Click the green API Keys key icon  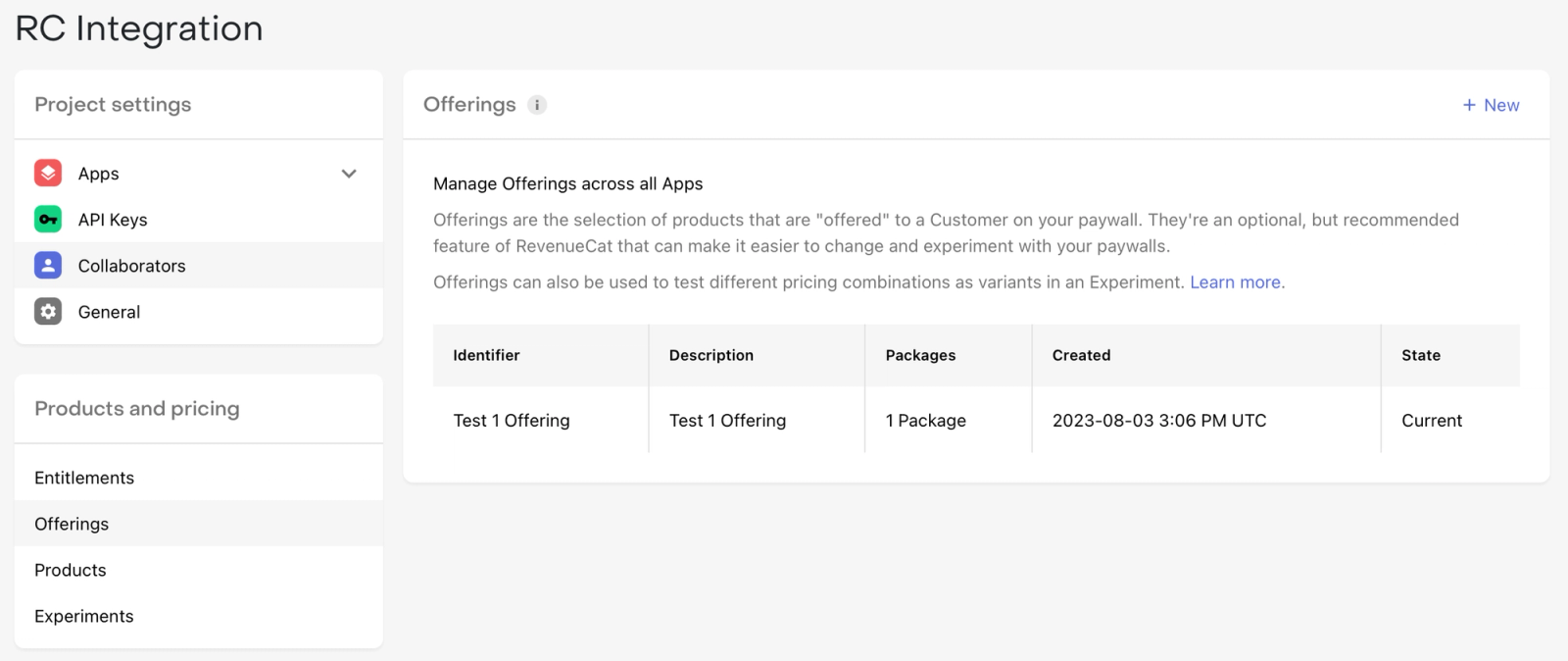48,219
